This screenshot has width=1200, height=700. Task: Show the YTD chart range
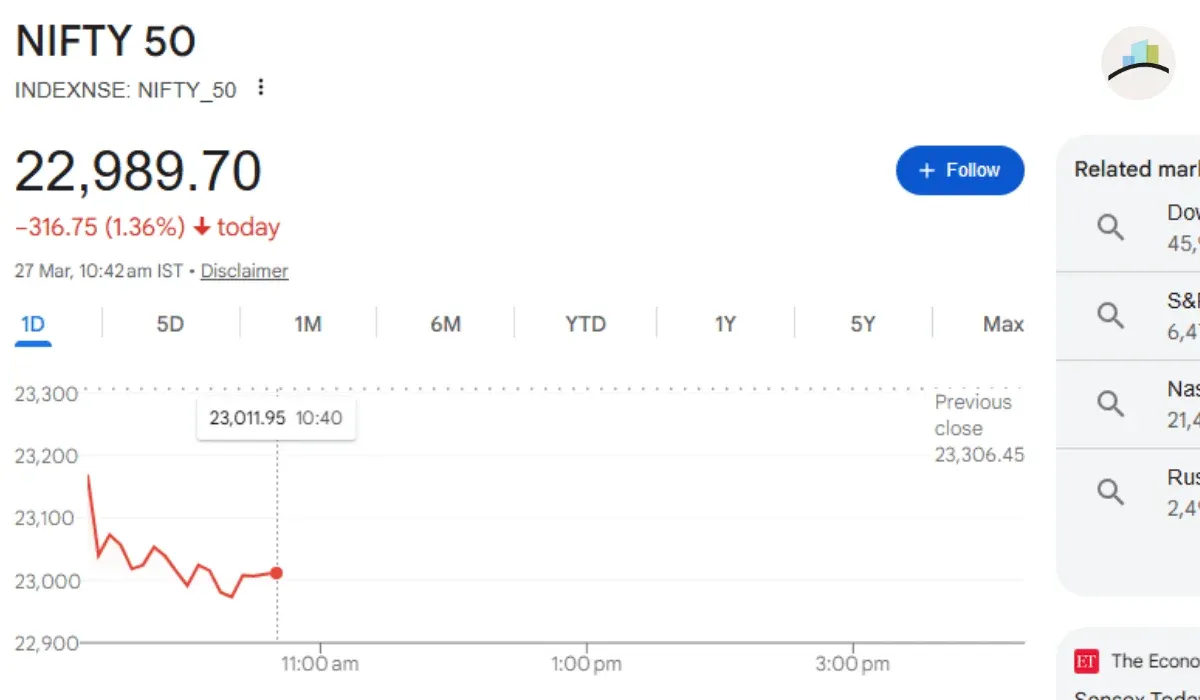tap(585, 324)
